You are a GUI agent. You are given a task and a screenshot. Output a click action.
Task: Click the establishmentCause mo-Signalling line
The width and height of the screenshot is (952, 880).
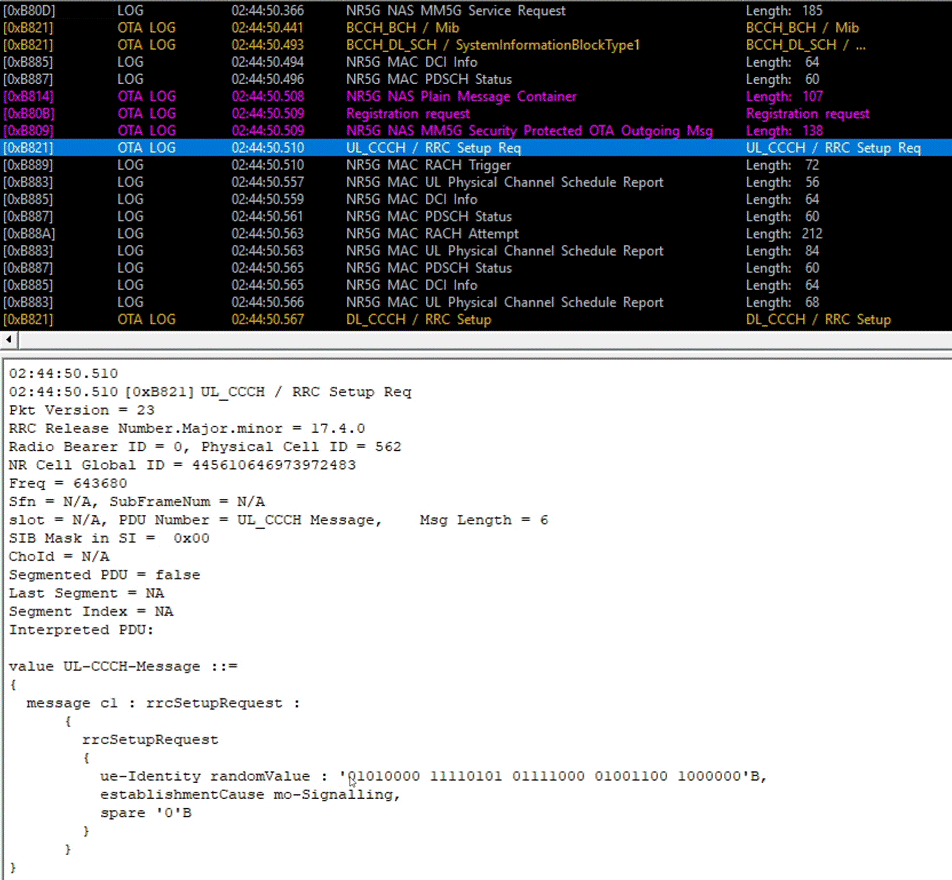pos(250,794)
